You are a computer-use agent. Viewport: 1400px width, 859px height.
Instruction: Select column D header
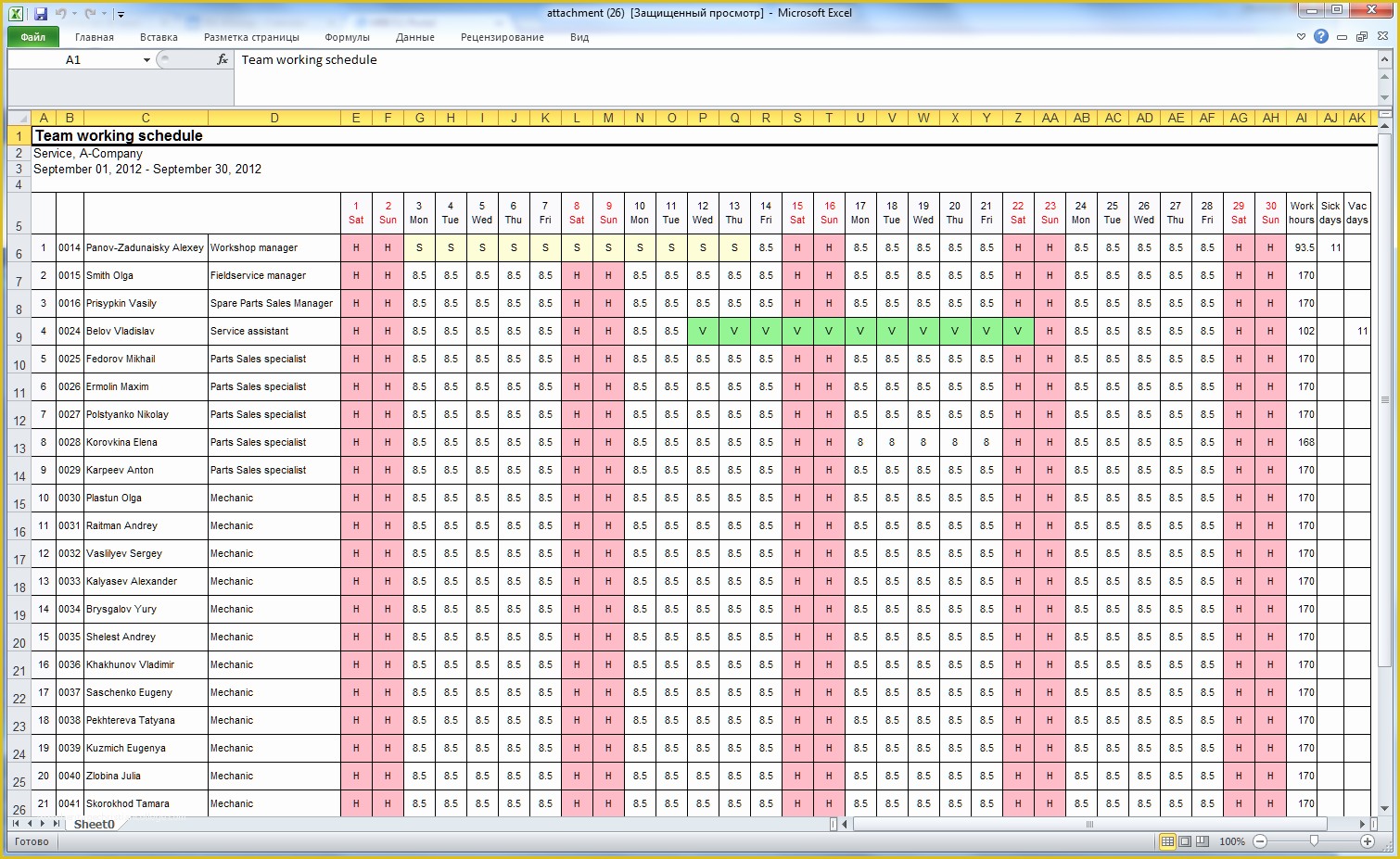(274, 118)
